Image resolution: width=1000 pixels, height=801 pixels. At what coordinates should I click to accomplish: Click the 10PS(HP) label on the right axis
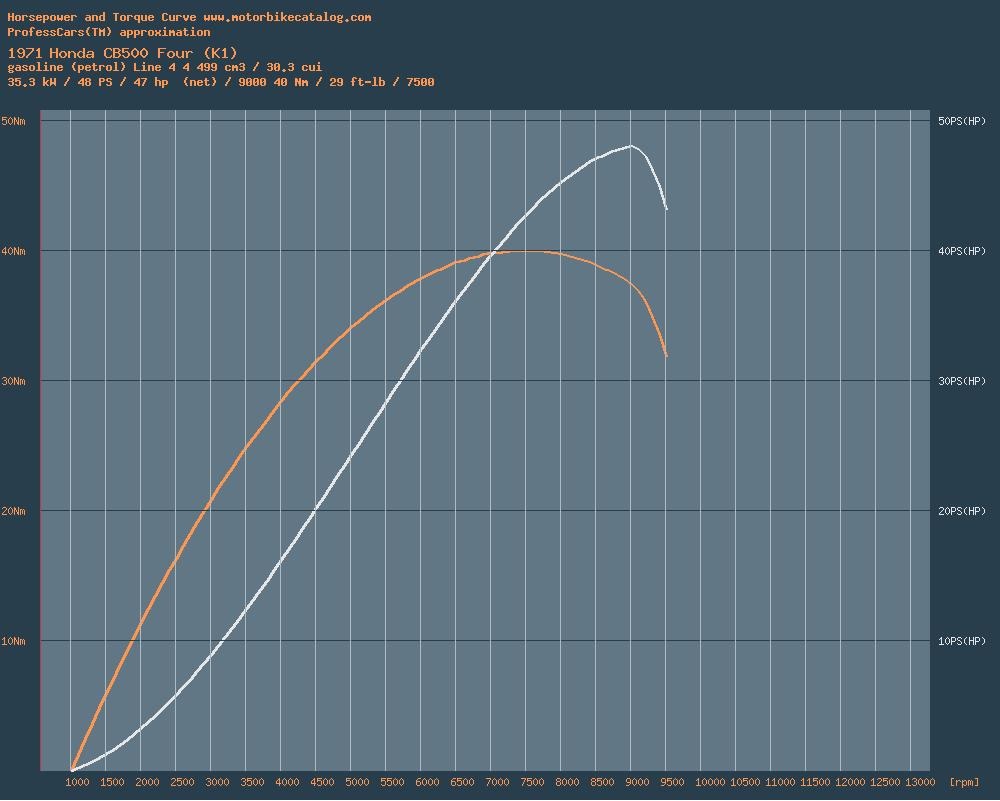961,641
